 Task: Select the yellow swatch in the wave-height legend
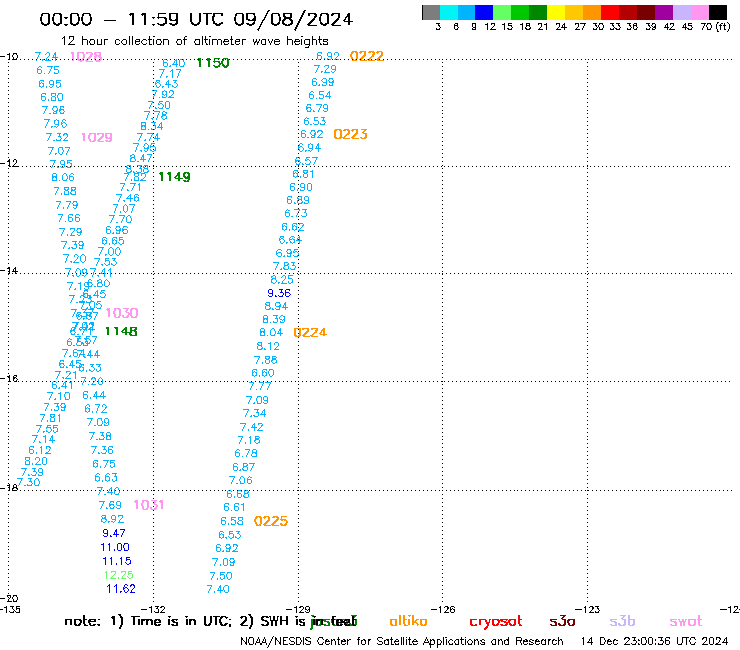tap(556, 12)
